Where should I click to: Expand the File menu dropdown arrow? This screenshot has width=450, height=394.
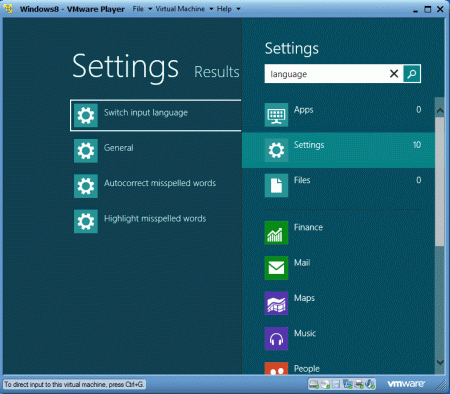pyautogui.click(x=150, y=9)
